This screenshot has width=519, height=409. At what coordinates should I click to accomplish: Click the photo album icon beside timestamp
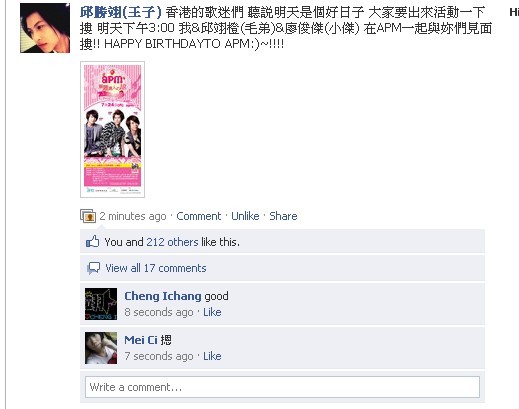point(88,216)
